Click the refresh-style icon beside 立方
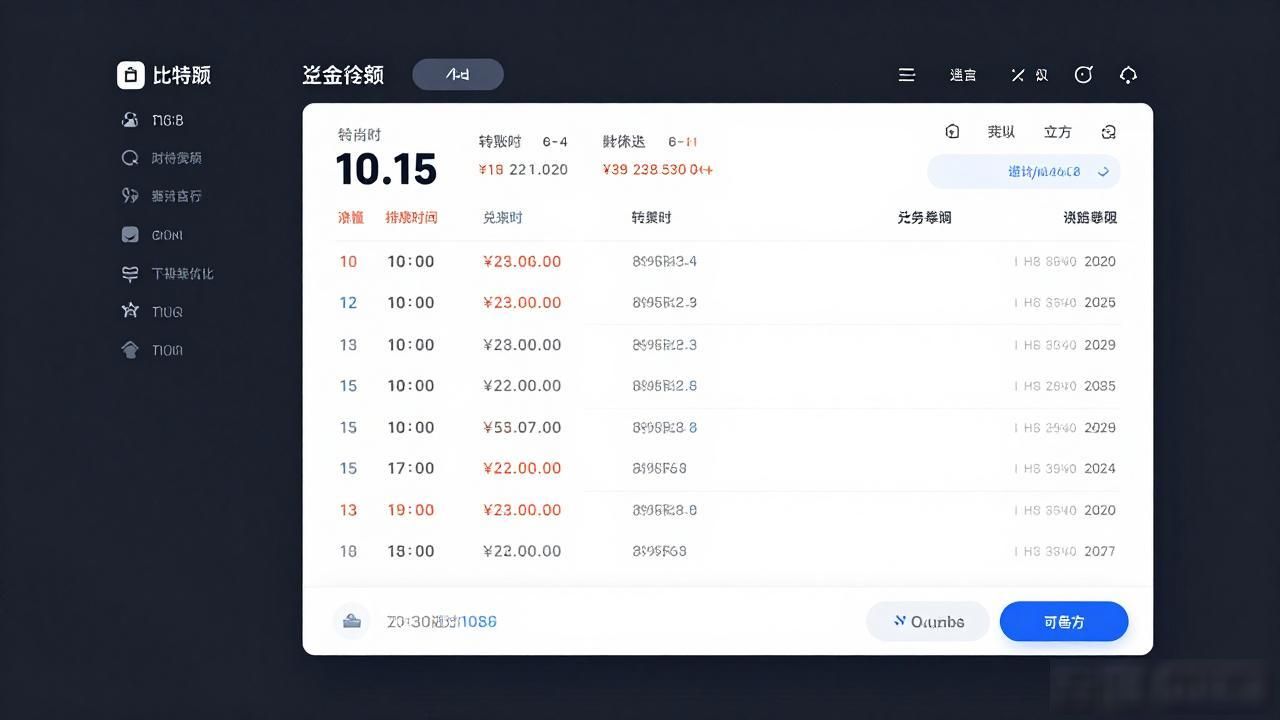The image size is (1280, 720). (1108, 132)
